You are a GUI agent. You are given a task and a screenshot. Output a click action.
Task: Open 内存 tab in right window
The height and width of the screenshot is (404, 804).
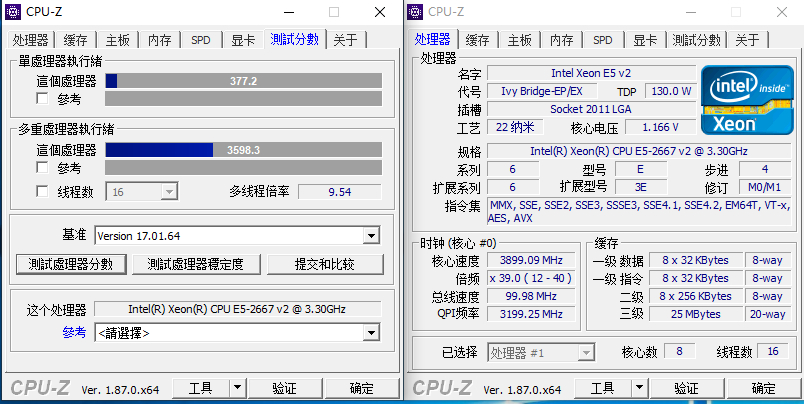point(561,40)
